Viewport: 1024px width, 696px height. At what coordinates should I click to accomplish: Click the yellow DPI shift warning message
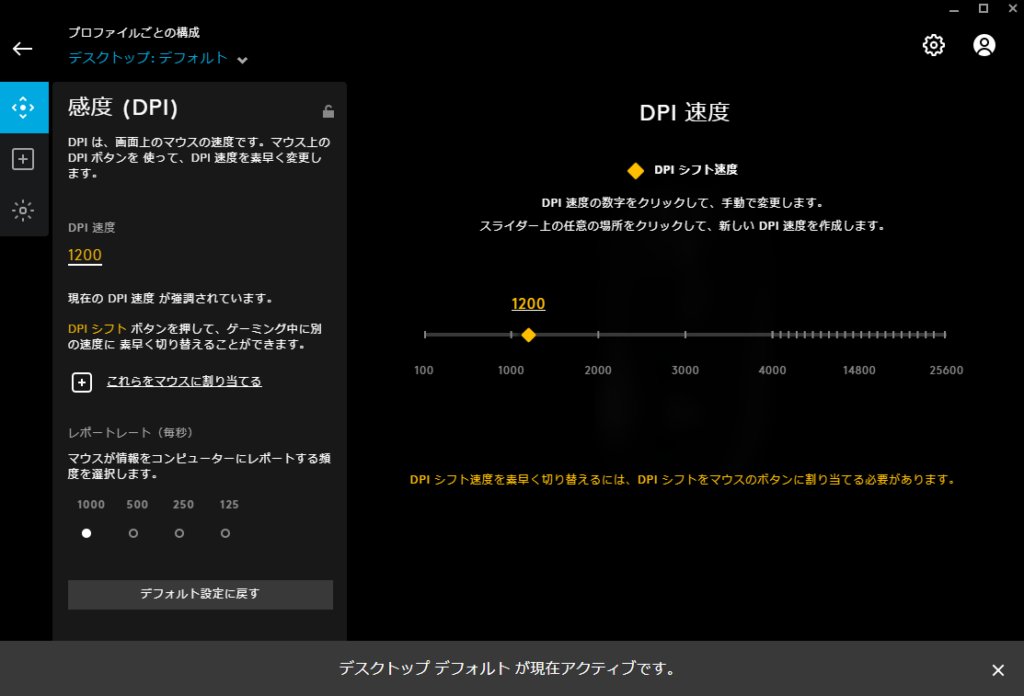point(682,479)
